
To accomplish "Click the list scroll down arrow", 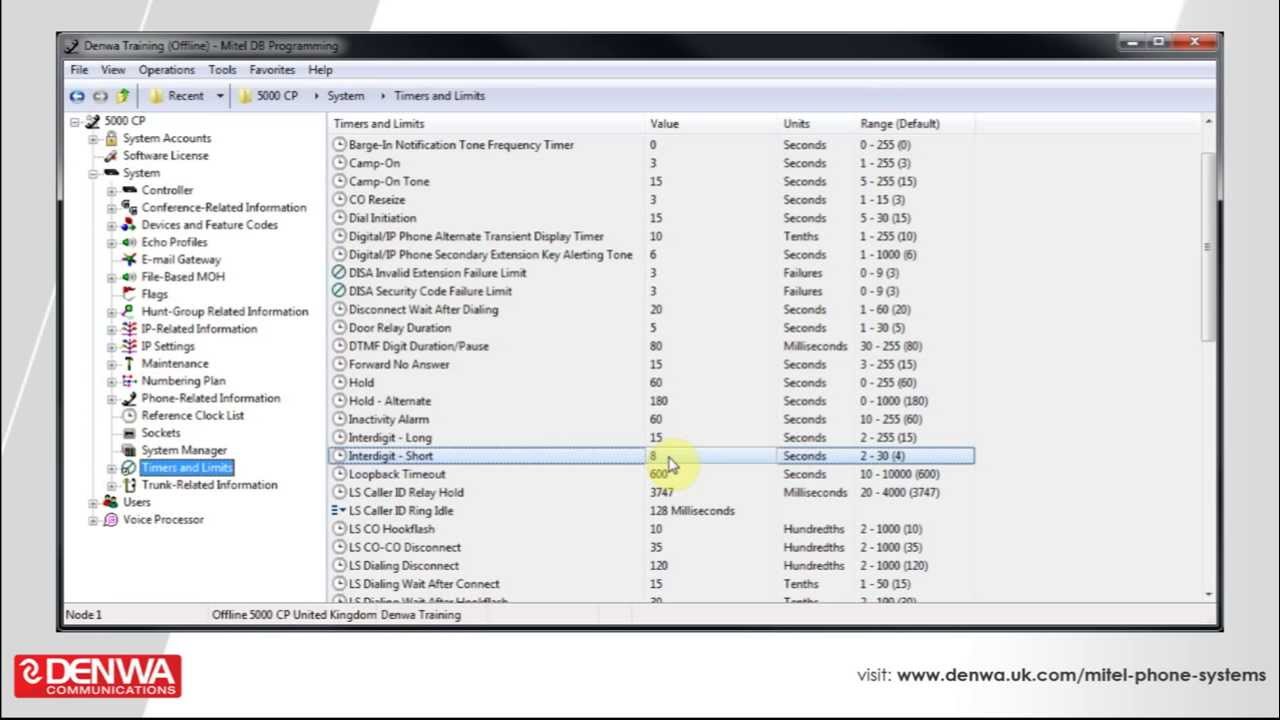I will 1208,594.
